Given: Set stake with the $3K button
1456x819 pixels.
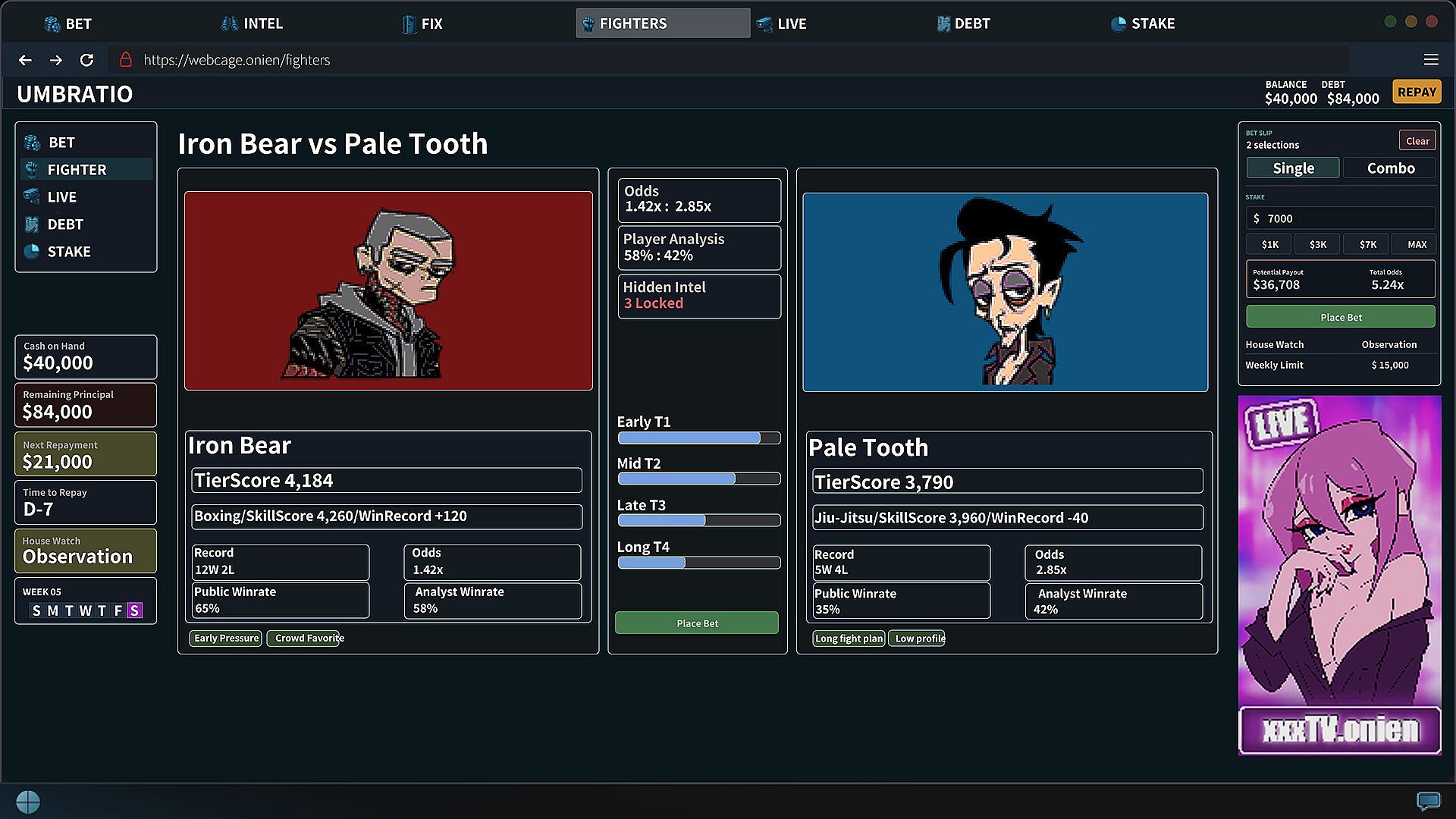Looking at the screenshot, I should (x=1317, y=244).
